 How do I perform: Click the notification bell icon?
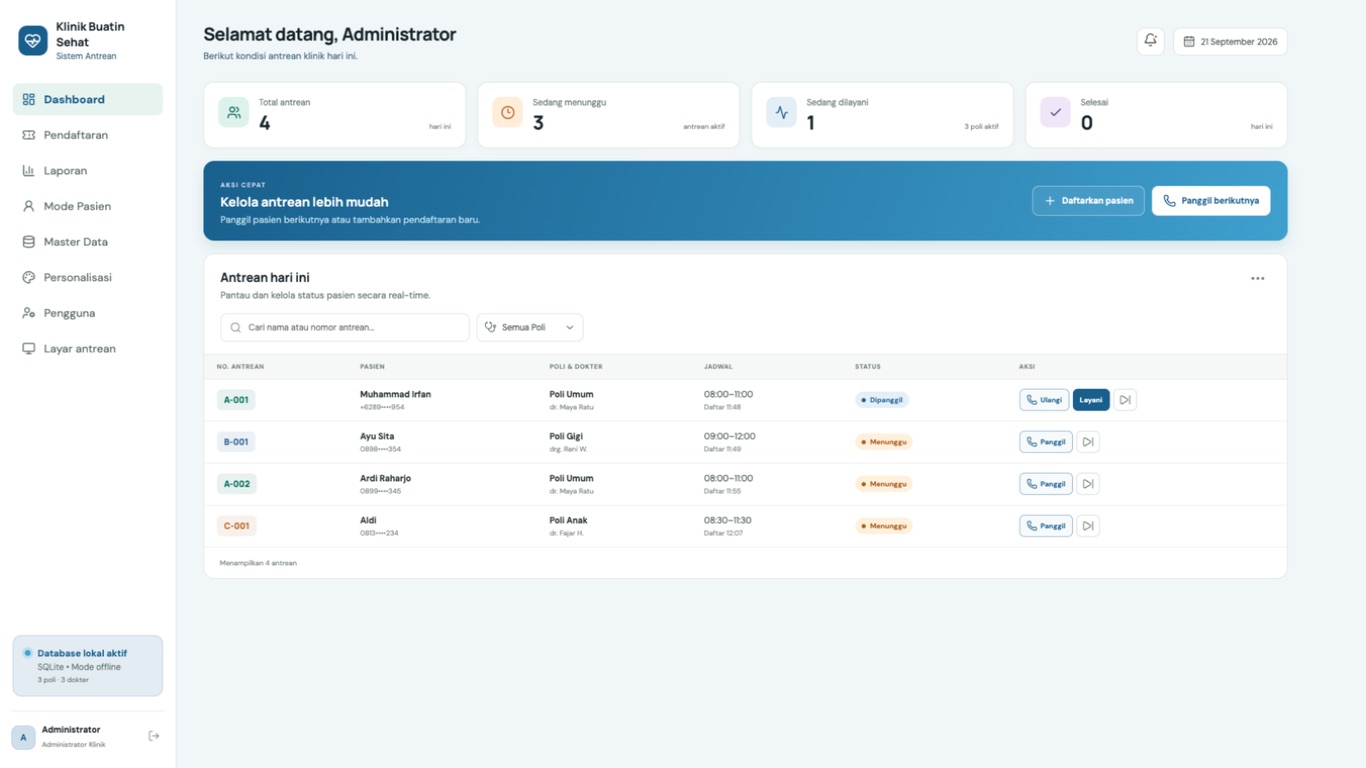coord(1150,41)
